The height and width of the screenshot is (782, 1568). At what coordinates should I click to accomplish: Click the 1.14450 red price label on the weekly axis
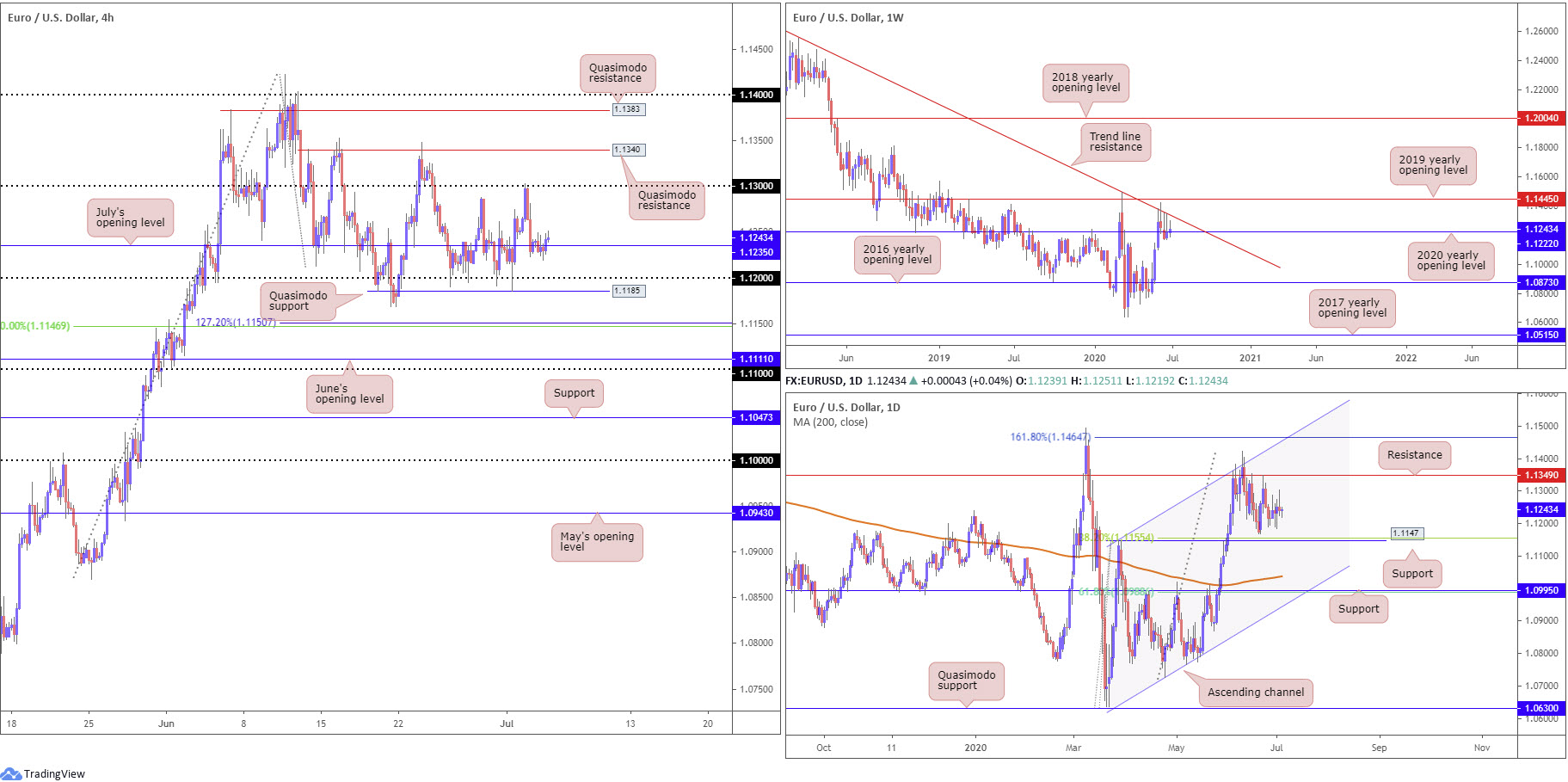coord(1541,199)
